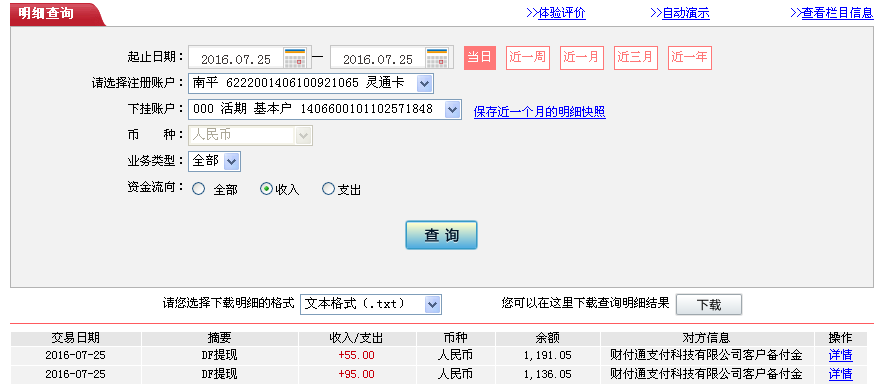Click the 收入/支出 column header

tap(357, 338)
